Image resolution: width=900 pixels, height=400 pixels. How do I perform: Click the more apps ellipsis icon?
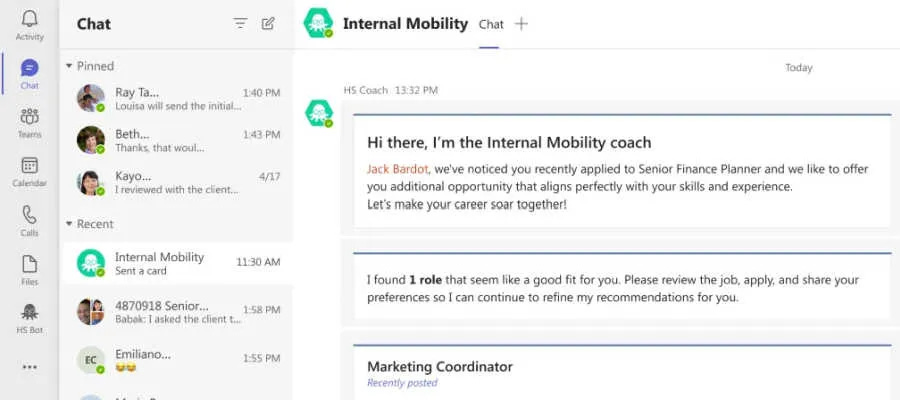(x=29, y=367)
